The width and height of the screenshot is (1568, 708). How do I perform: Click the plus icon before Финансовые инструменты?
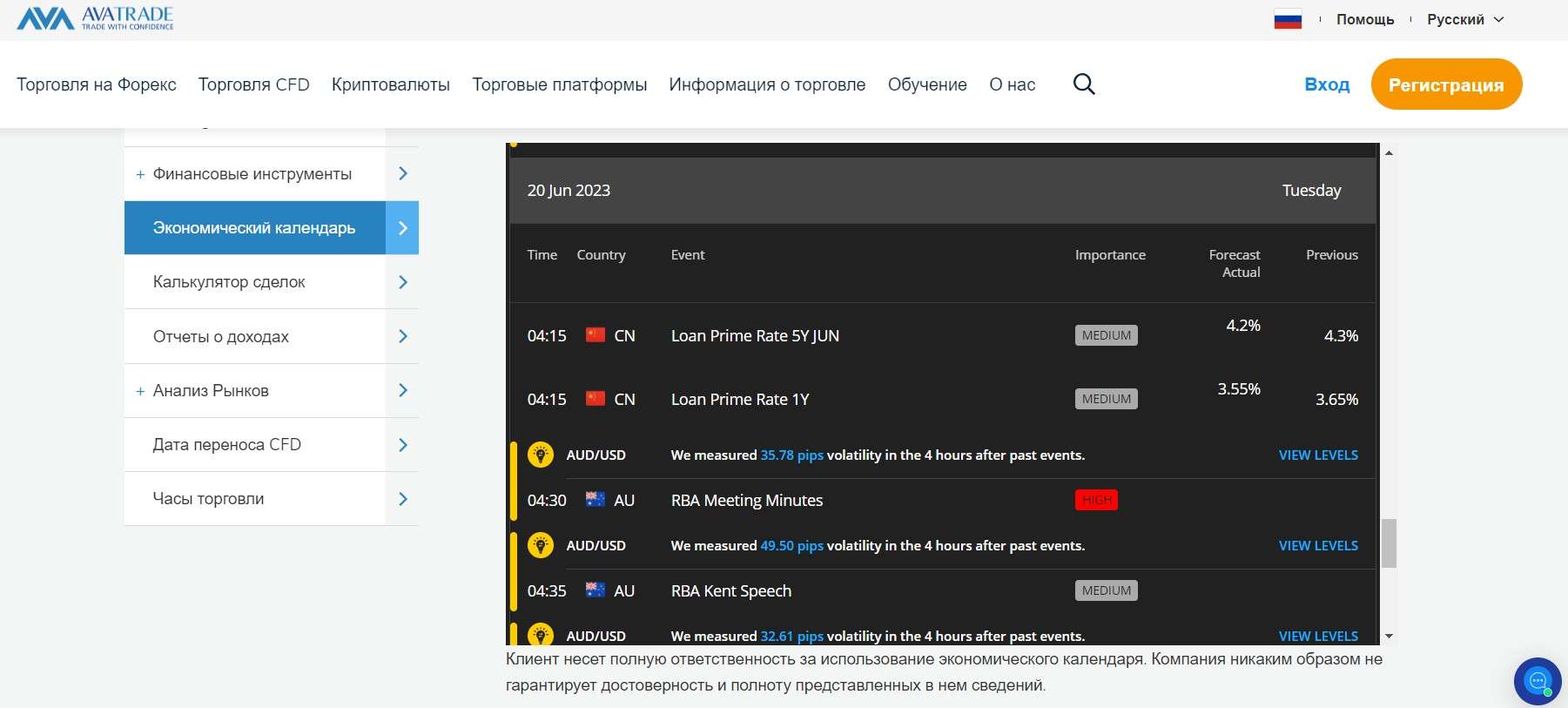(140, 174)
